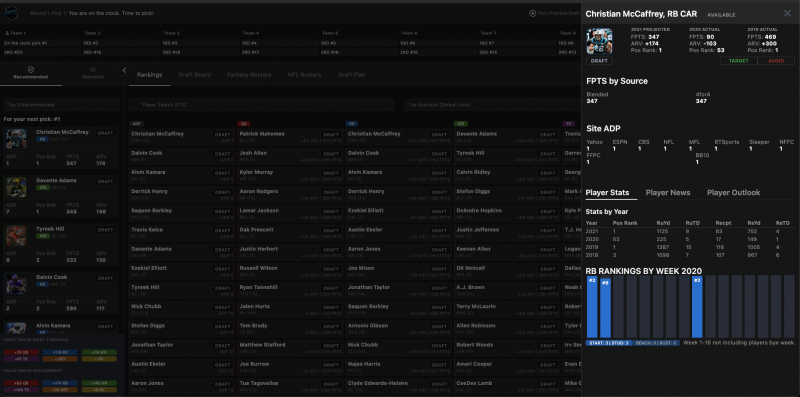
Task: Close the Christian McCaffrey detail panel
Action: click(x=787, y=14)
